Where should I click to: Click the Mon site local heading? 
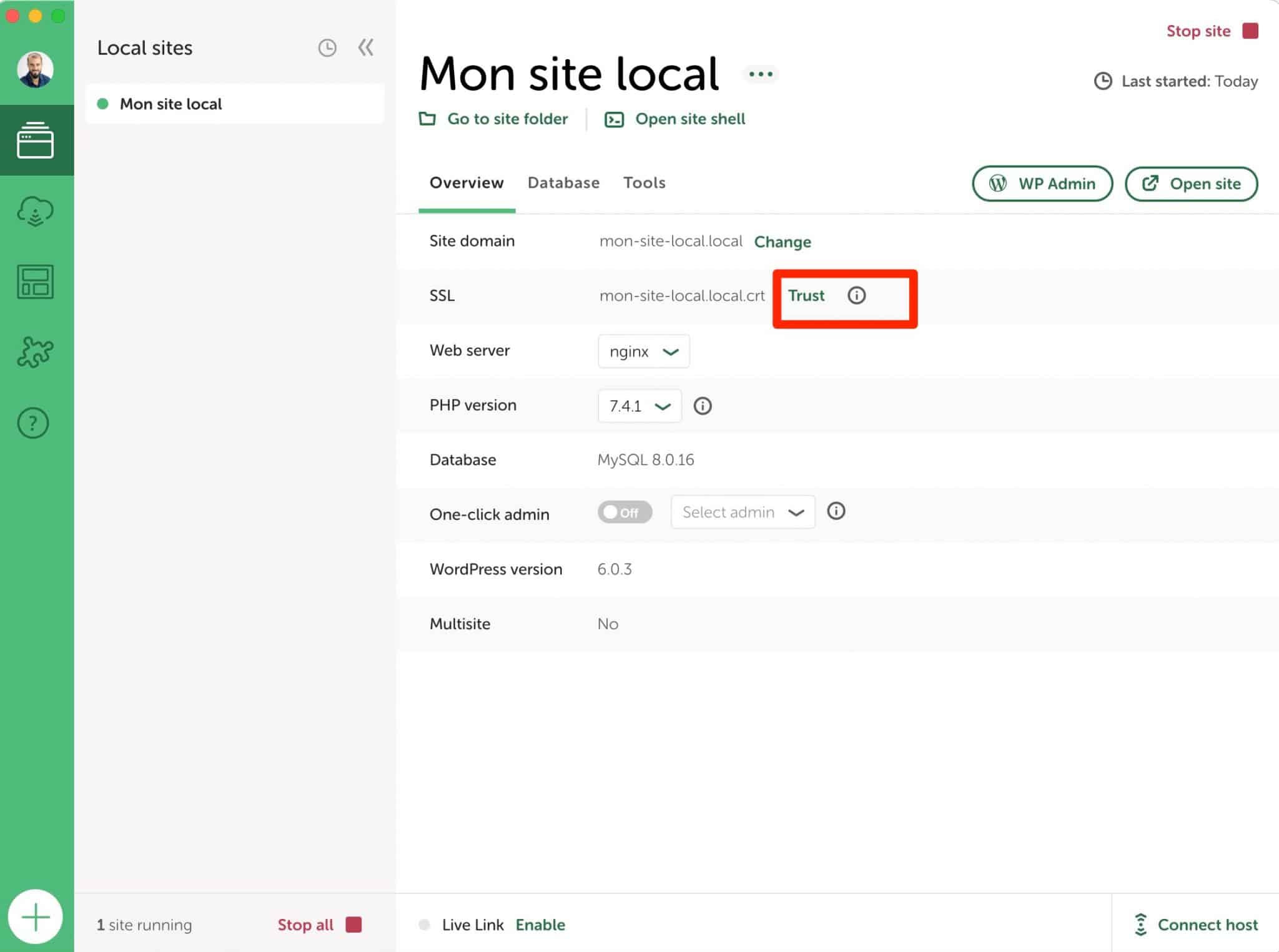[570, 74]
